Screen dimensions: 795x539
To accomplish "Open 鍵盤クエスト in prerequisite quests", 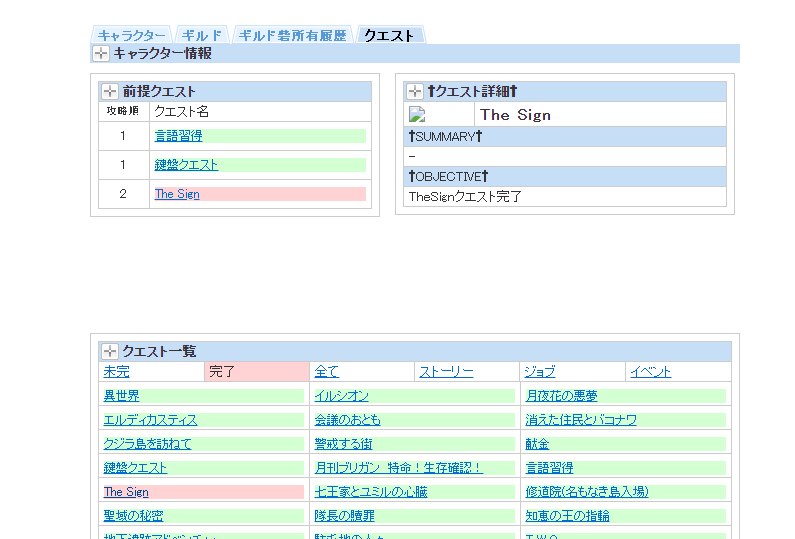I will (x=186, y=165).
